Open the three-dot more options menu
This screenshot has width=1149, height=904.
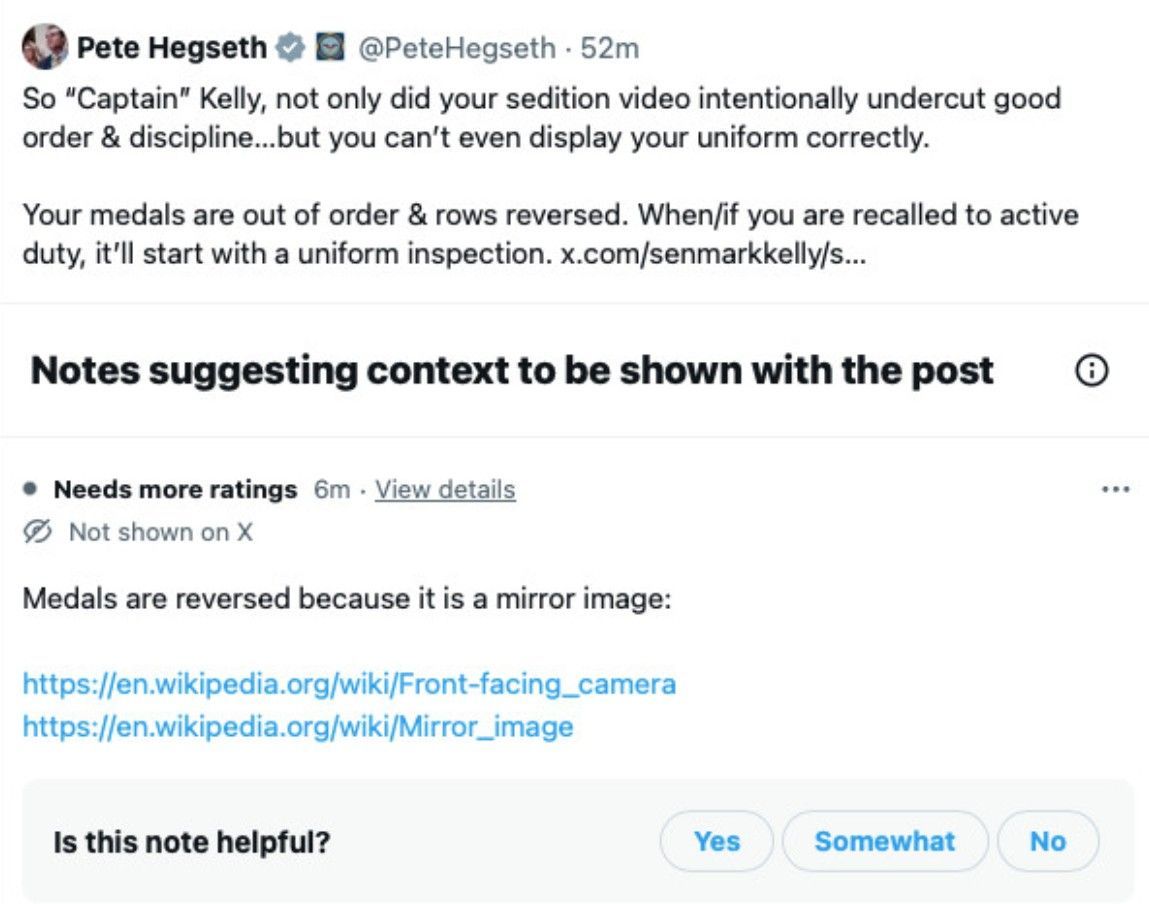(x=1114, y=490)
